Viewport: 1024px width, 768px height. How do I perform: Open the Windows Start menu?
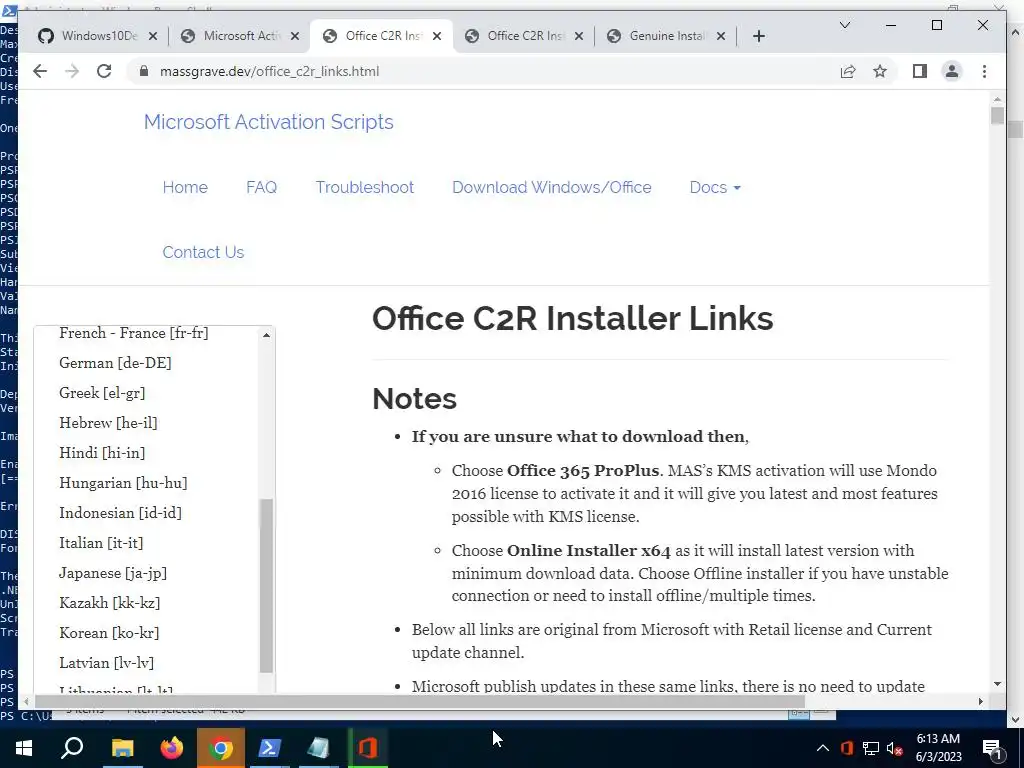24,748
